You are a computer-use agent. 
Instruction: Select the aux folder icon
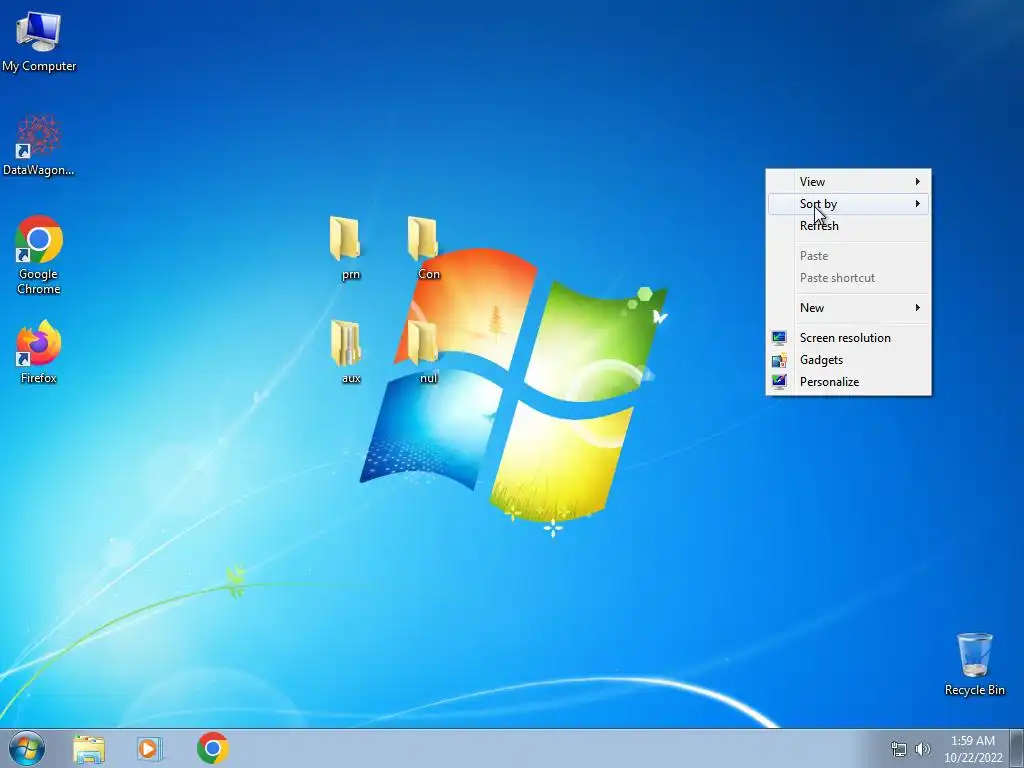point(347,351)
